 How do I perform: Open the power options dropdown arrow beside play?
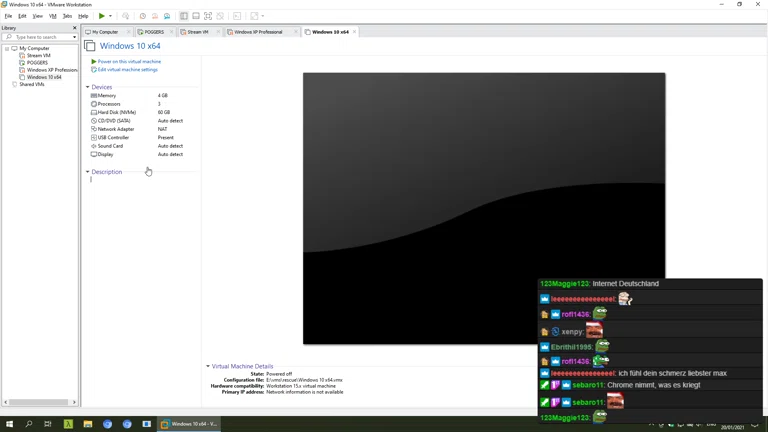coord(110,16)
